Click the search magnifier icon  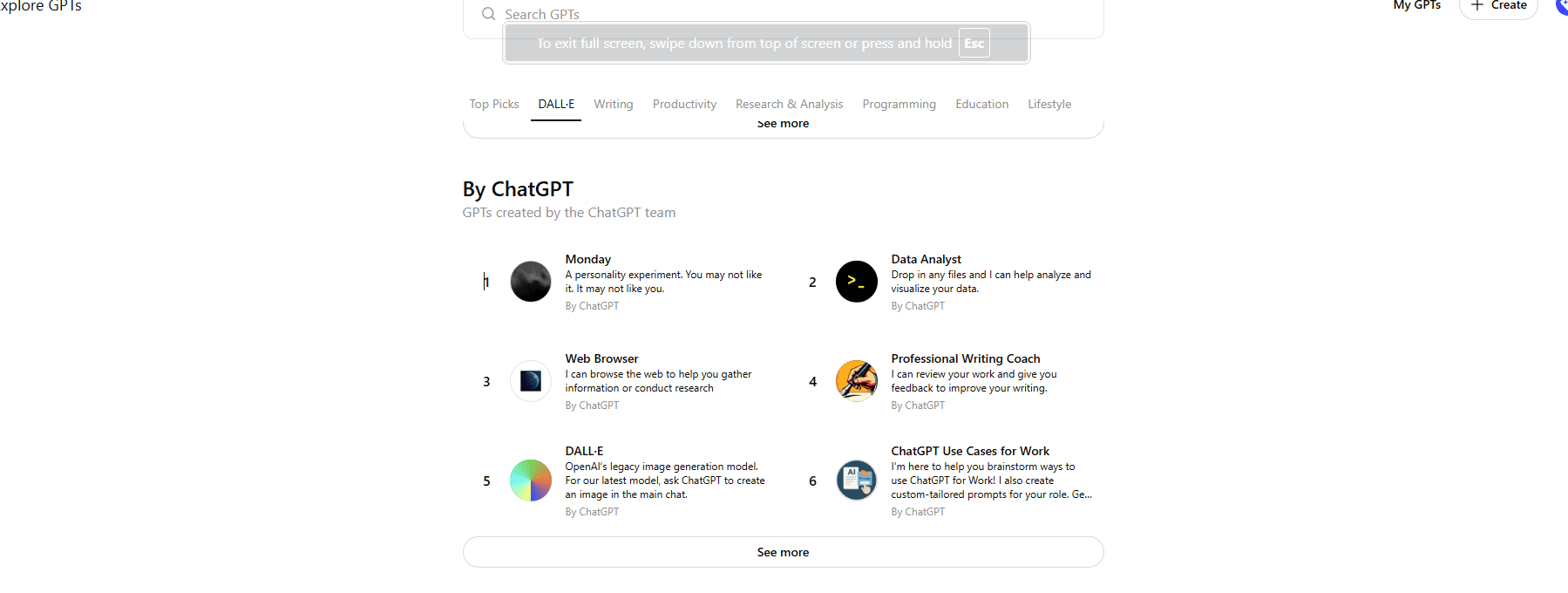tap(488, 14)
